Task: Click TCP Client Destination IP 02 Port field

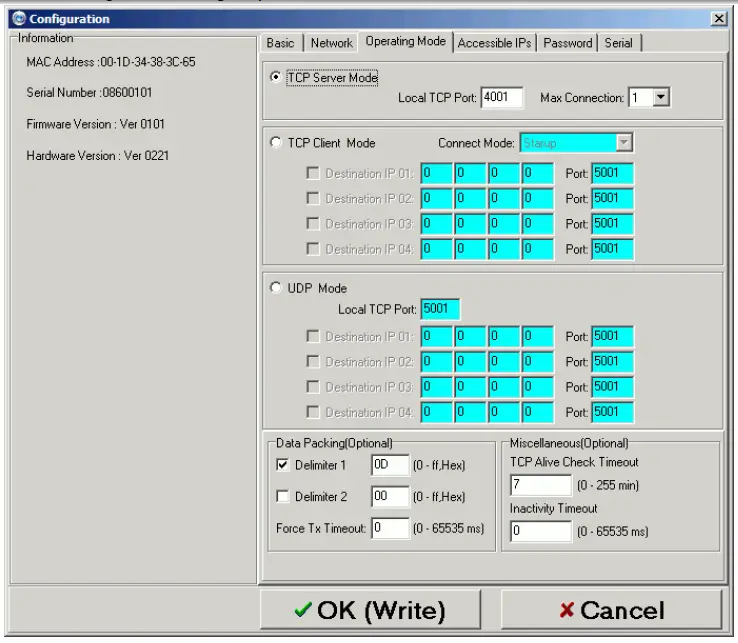Action: (612, 198)
